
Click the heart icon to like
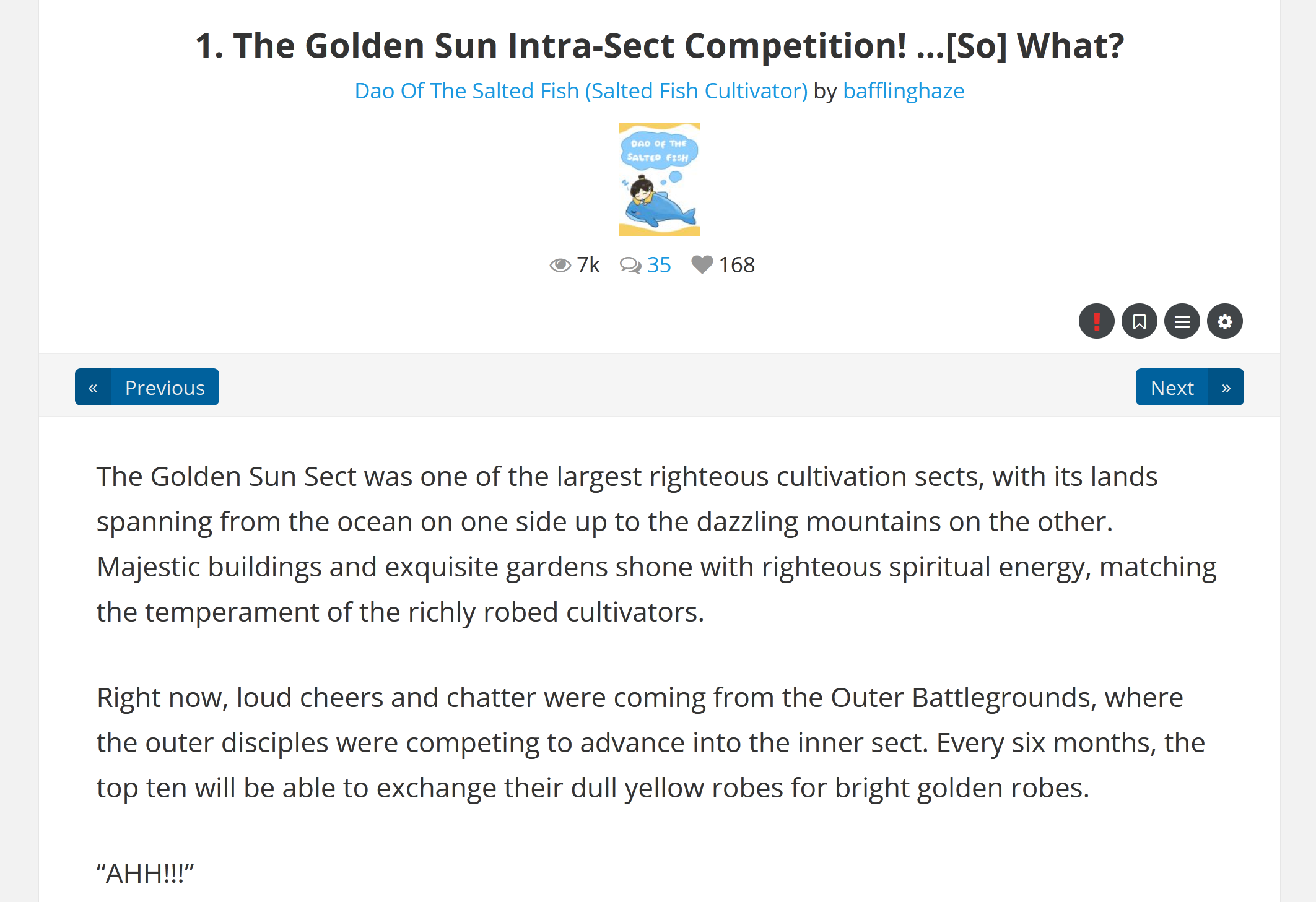702,265
